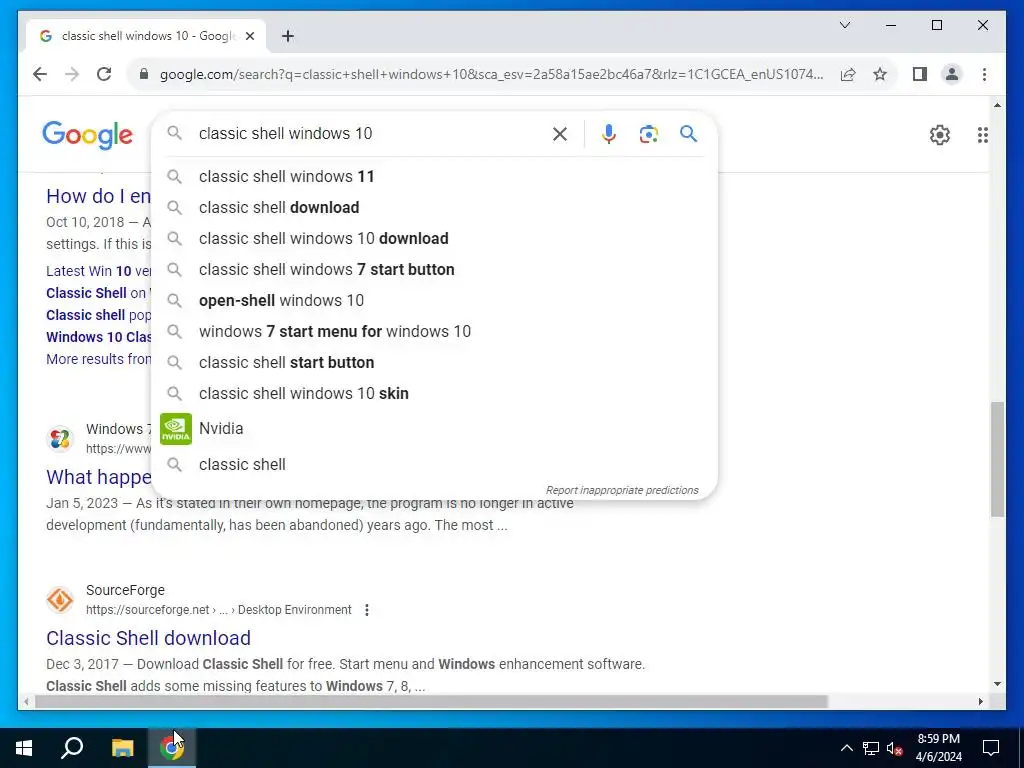This screenshot has height=768, width=1024.
Task: Open the What happe... result title
Action: 99,477
